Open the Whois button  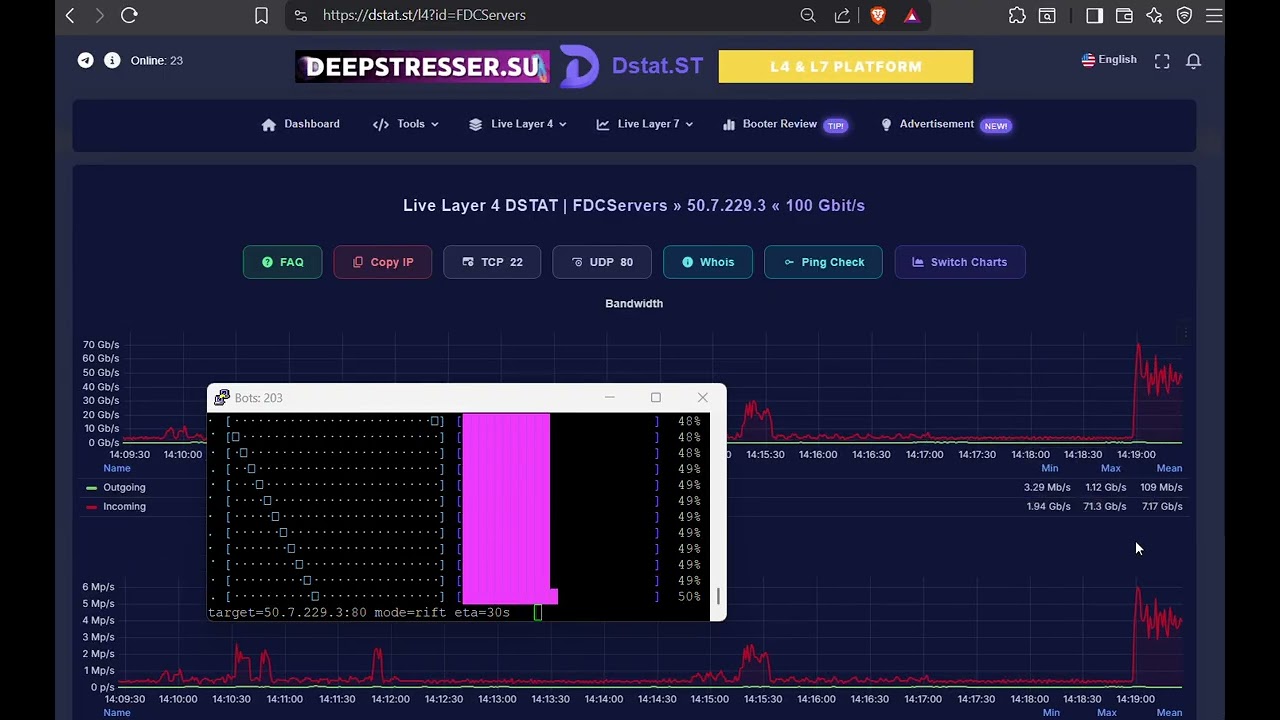point(707,262)
